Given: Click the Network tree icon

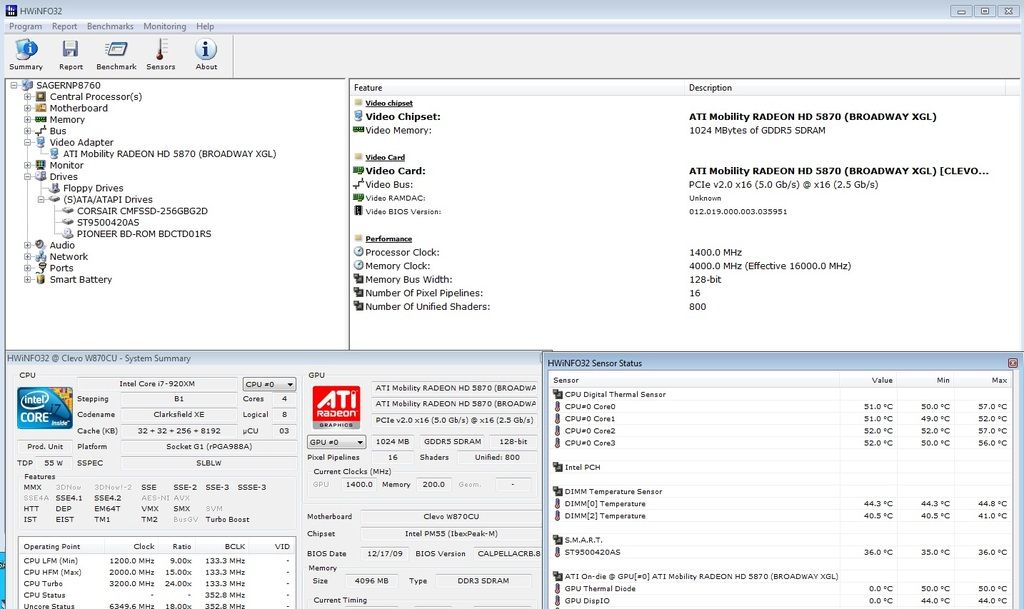Looking at the screenshot, I should 41,257.
